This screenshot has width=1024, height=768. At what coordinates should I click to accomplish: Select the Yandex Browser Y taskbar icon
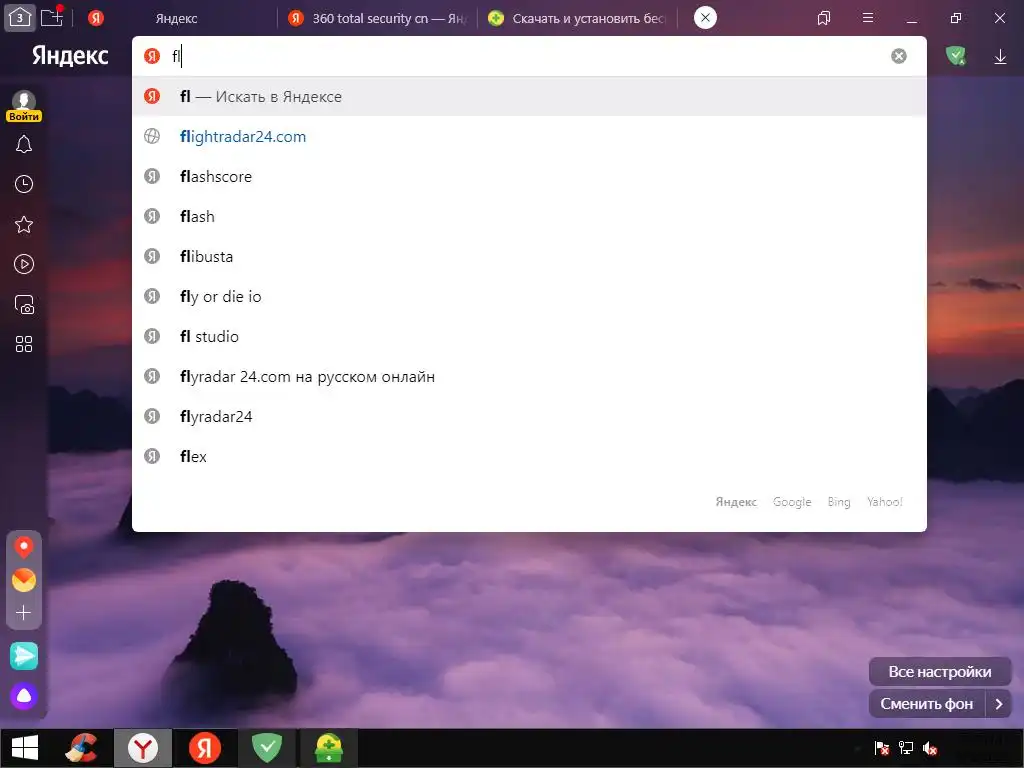click(x=143, y=748)
